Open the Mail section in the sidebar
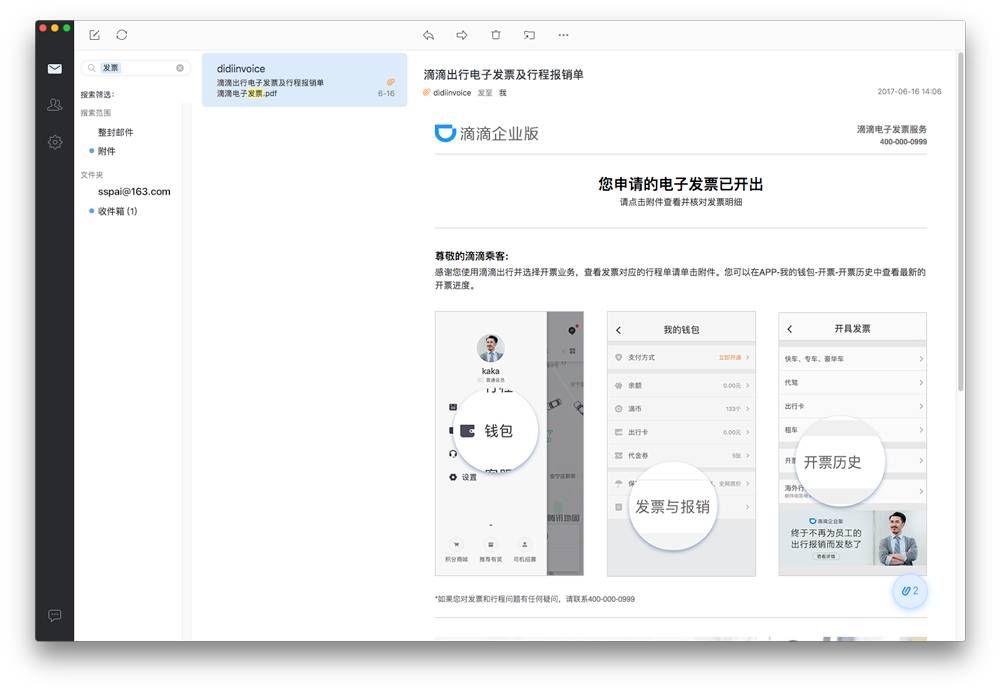 [x=55, y=69]
